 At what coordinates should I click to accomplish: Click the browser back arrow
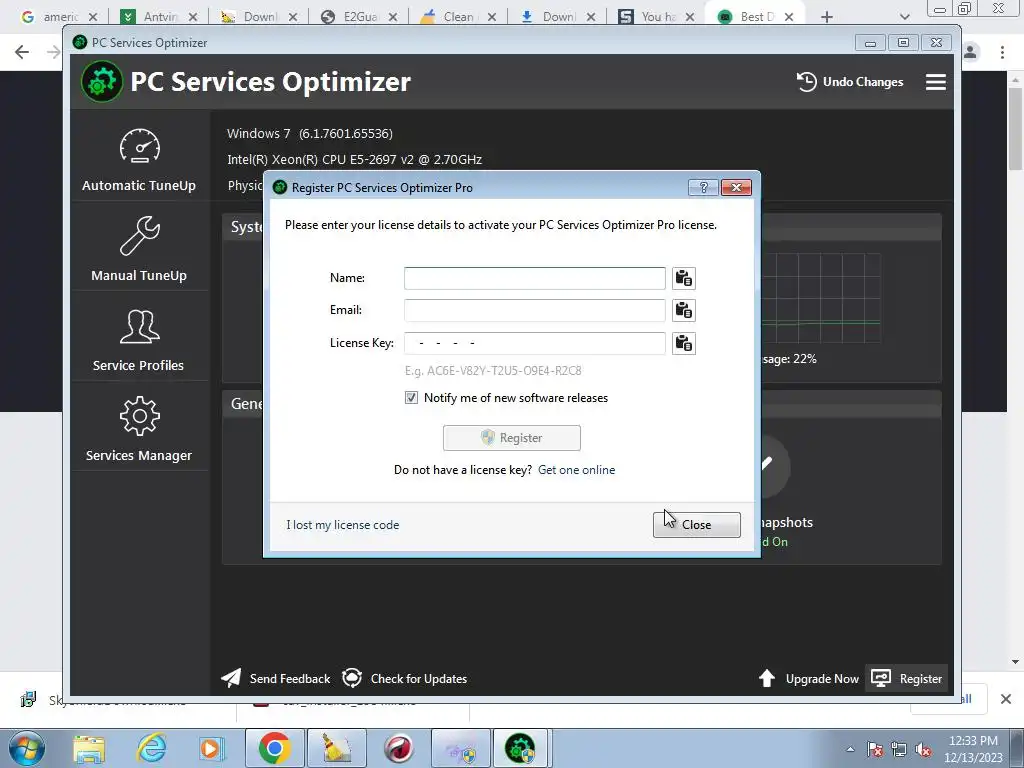pos(22,52)
